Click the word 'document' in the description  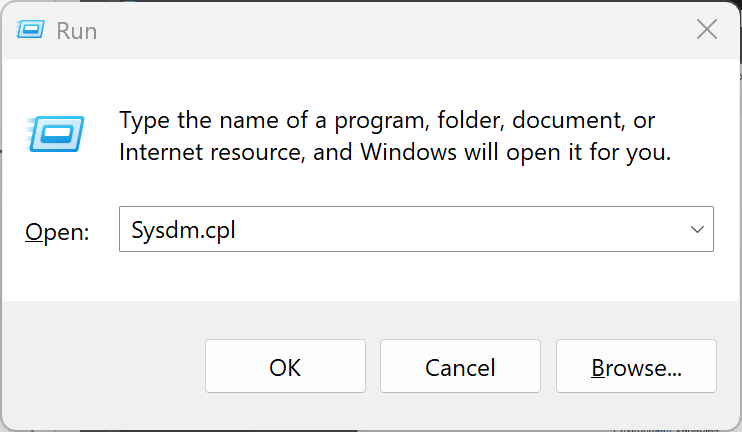[568, 120]
